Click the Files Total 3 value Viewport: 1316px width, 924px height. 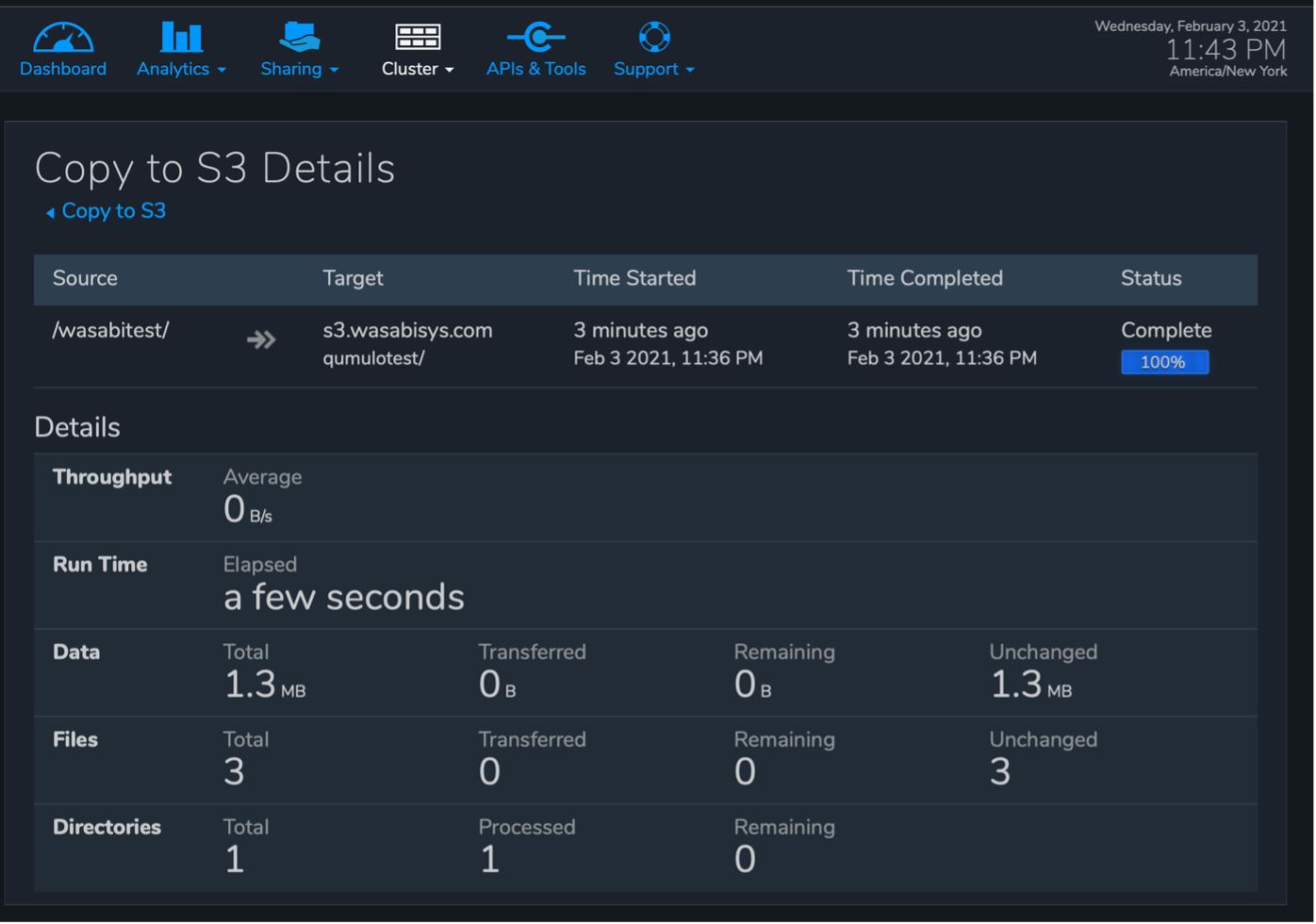tap(234, 772)
